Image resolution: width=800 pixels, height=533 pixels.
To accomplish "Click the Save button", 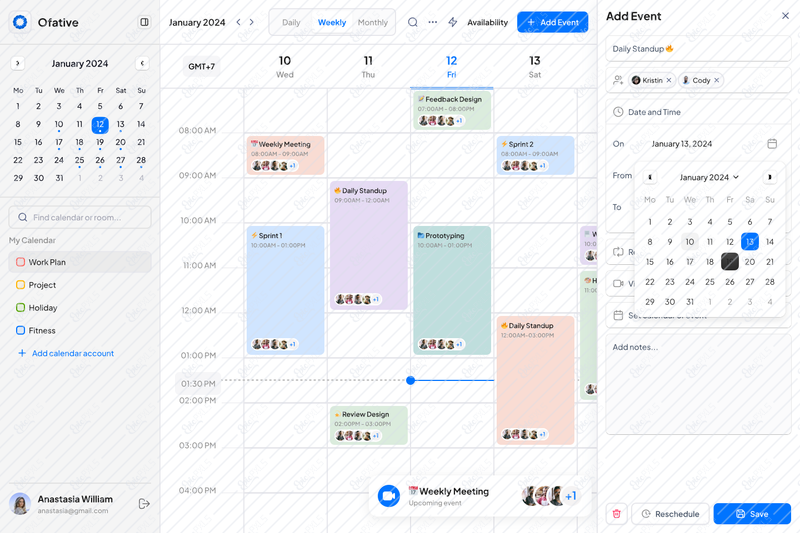I will [752, 514].
